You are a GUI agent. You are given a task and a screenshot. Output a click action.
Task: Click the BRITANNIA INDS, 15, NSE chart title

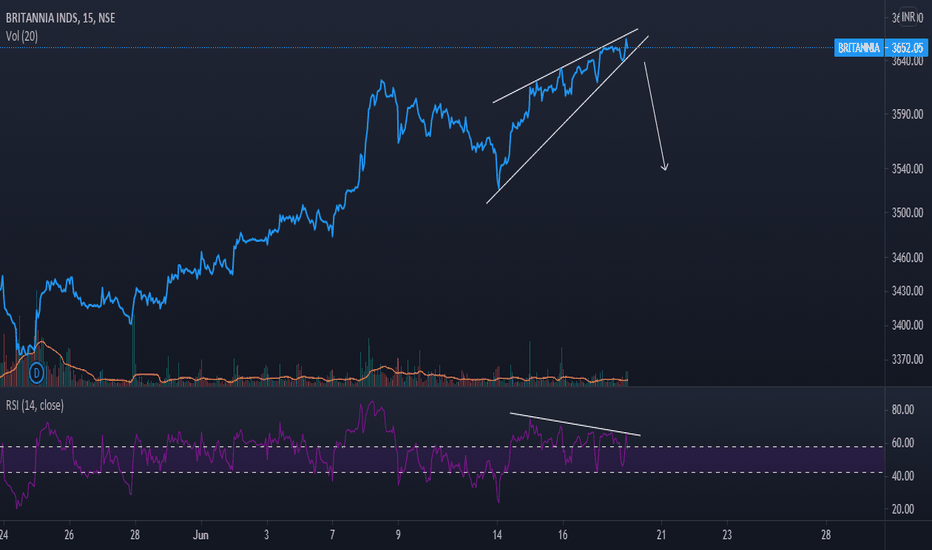point(61,18)
